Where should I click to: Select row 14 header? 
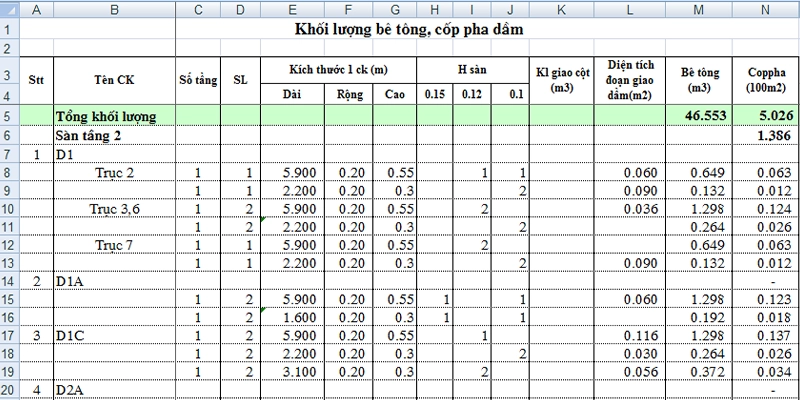click(7, 281)
